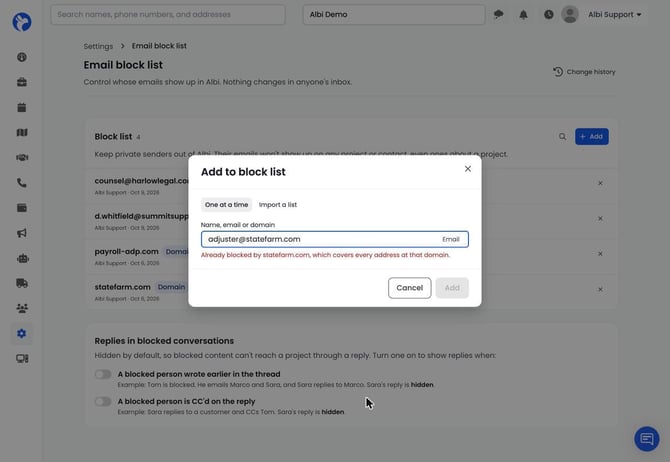
Task: Open the Albi Demo location selector
Action: pos(394,15)
